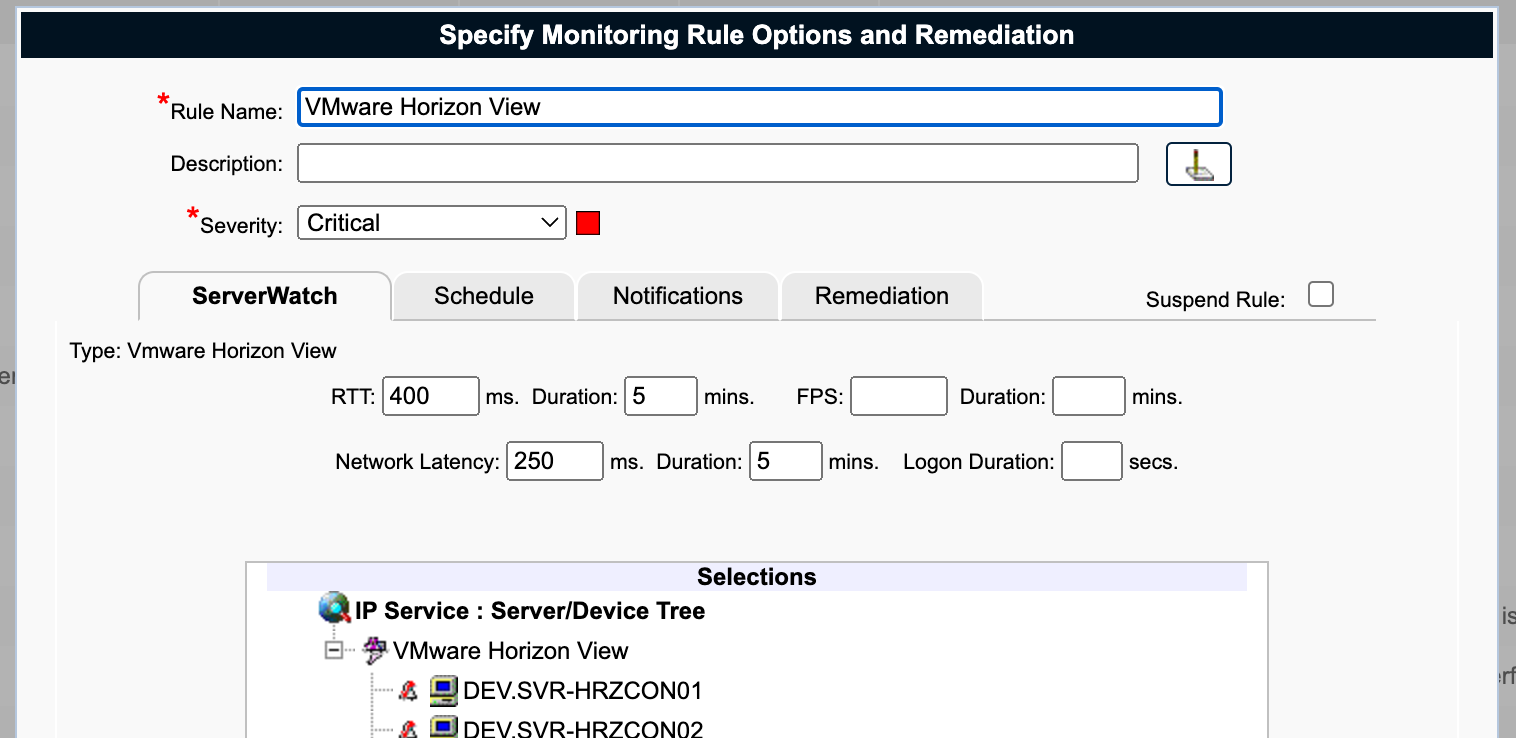Collapse the VMware Horizon View tree node

[x=334, y=651]
